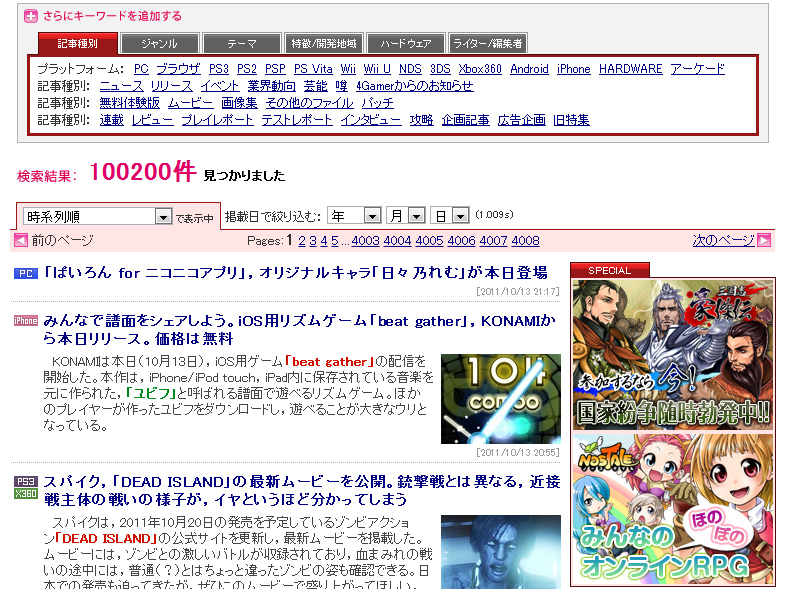The height and width of the screenshot is (589, 785).
Task: Filter by Android platform link
Action: 530,69
